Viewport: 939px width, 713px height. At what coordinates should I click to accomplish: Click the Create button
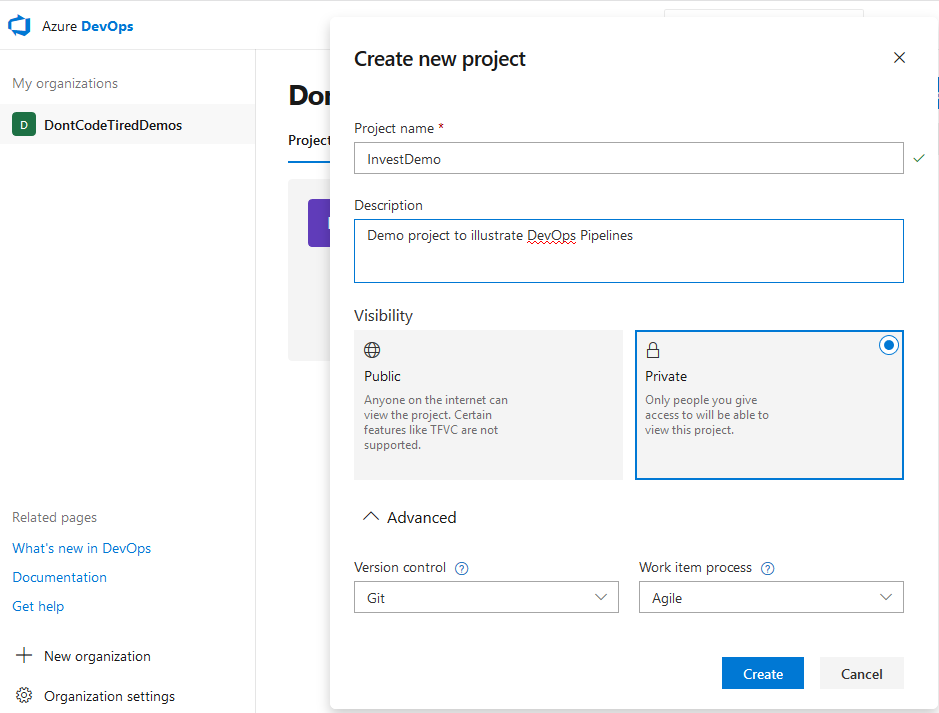(762, 673)
